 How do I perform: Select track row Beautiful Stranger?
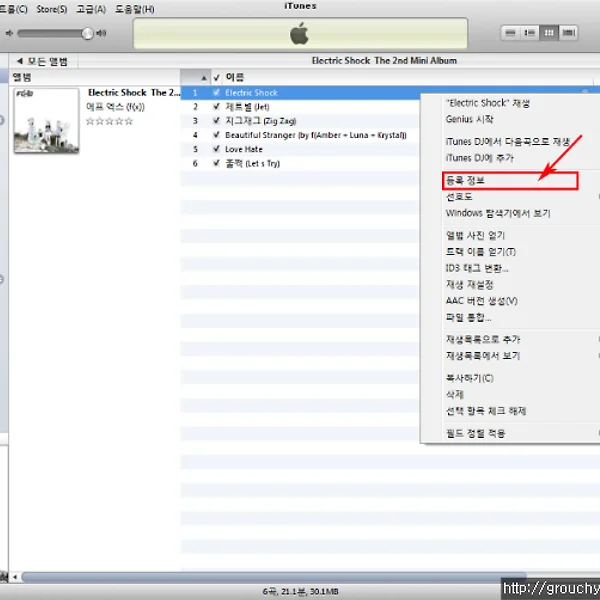tap(300, 135)
